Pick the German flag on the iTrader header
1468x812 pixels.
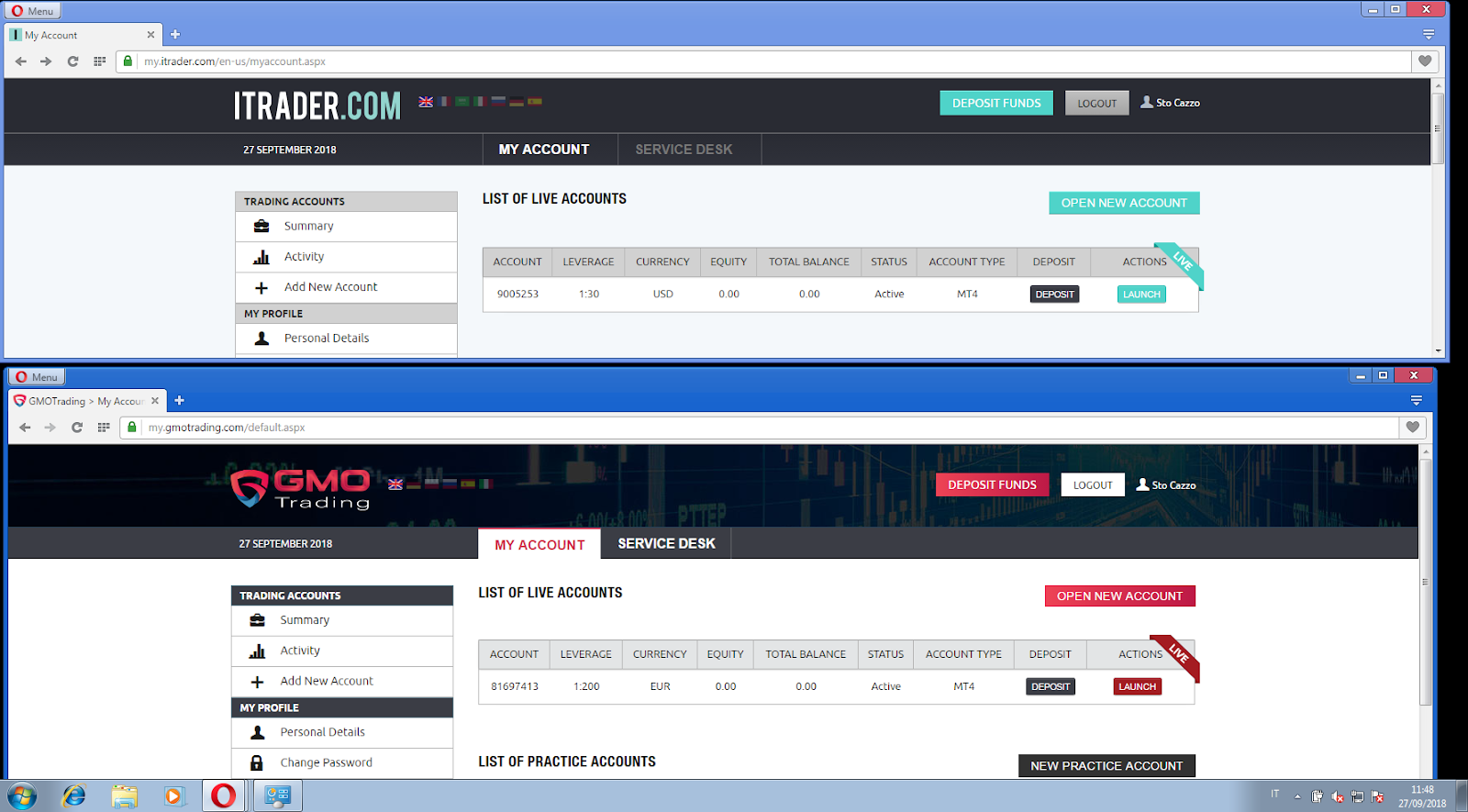(x=517, y=102)
